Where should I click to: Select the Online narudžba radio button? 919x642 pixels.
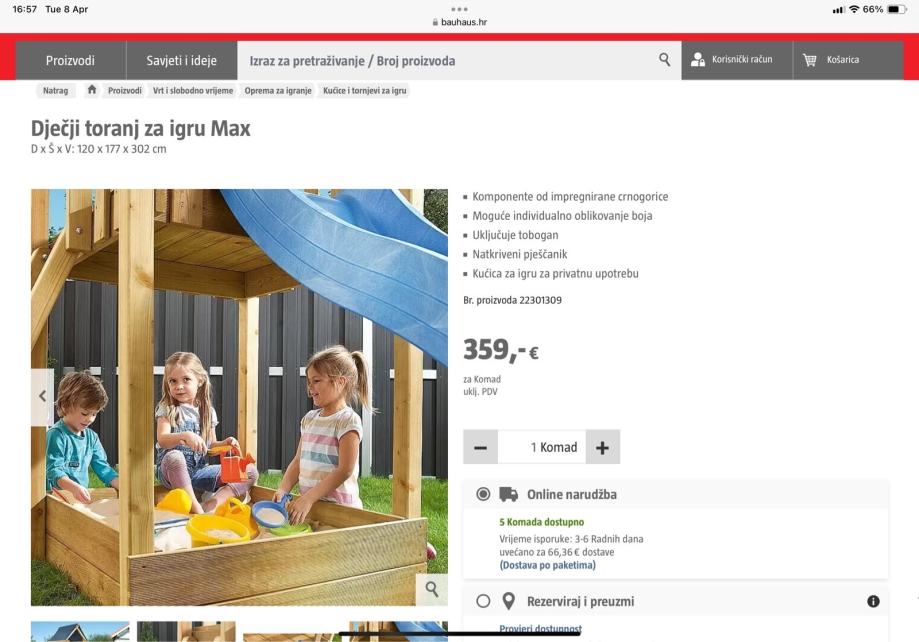(x=483, y=494)
